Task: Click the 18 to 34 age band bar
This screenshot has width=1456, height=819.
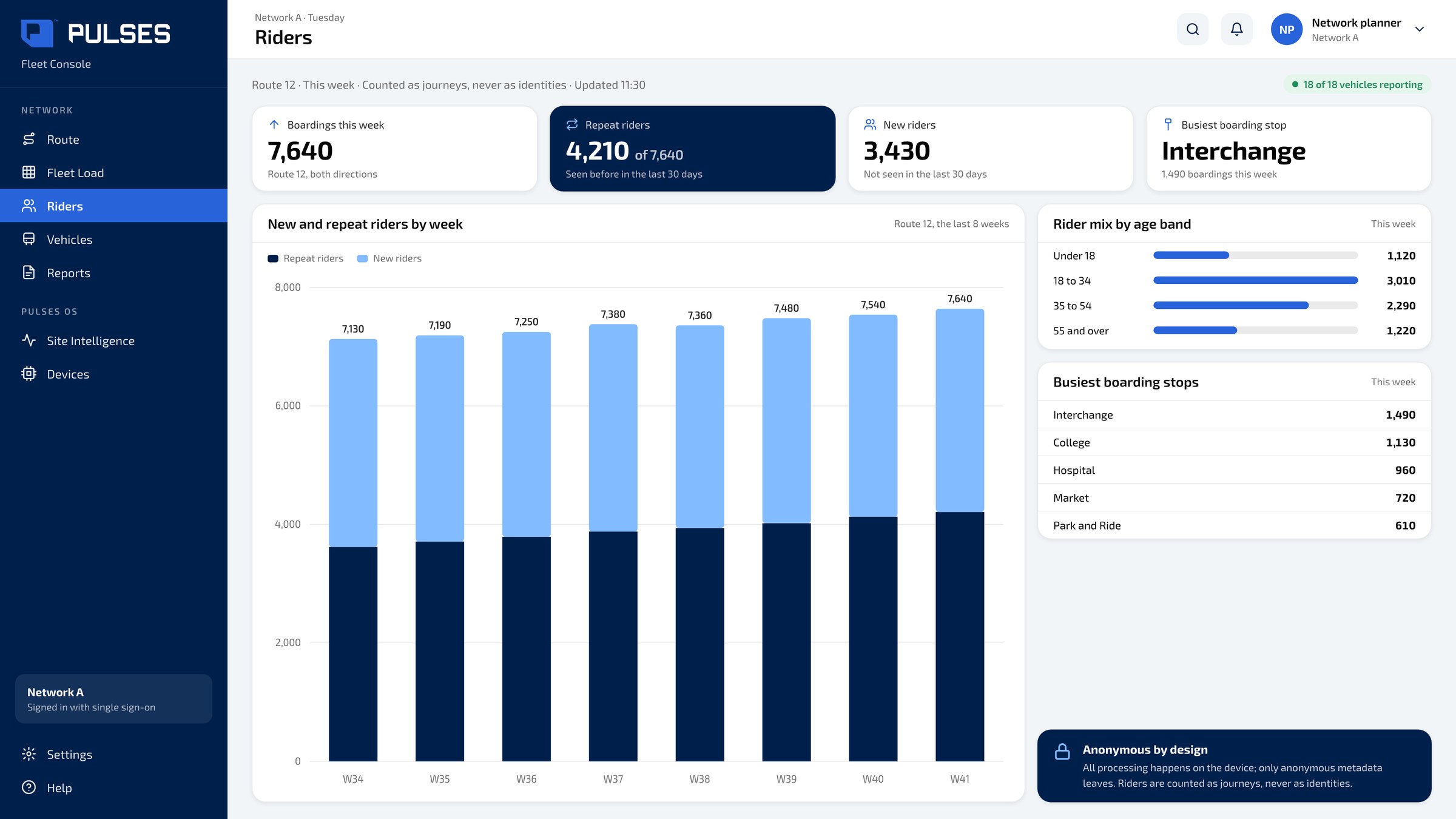Action: pyautogui.click(x=1255, y=280)
